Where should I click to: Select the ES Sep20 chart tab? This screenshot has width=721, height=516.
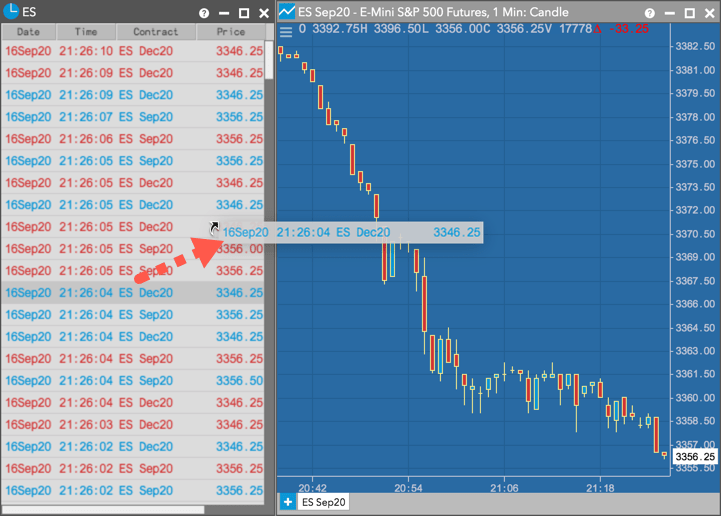(324, 502)
